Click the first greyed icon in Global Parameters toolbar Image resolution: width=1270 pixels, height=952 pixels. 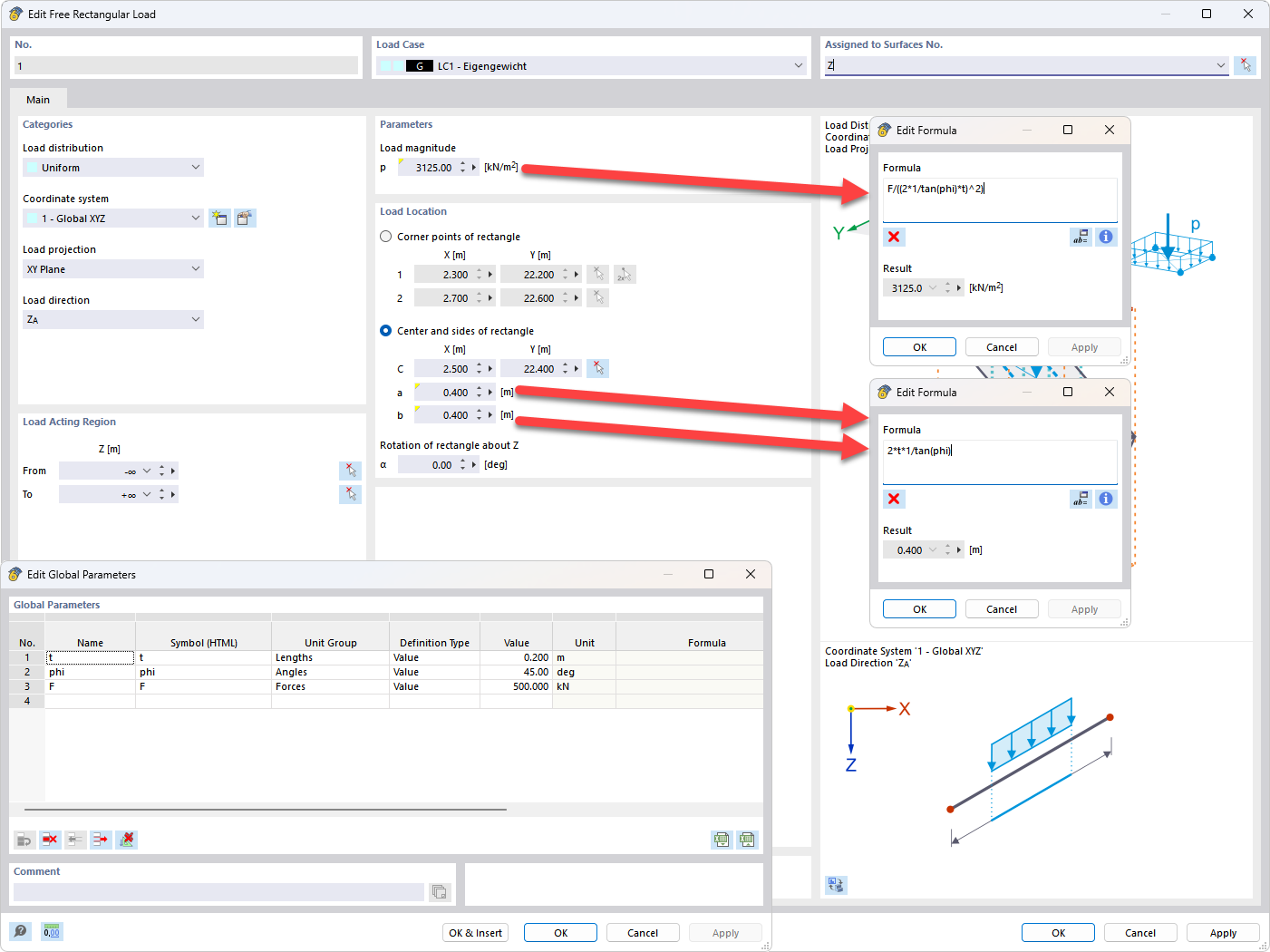pyautogui.click(x=24, y=840)
